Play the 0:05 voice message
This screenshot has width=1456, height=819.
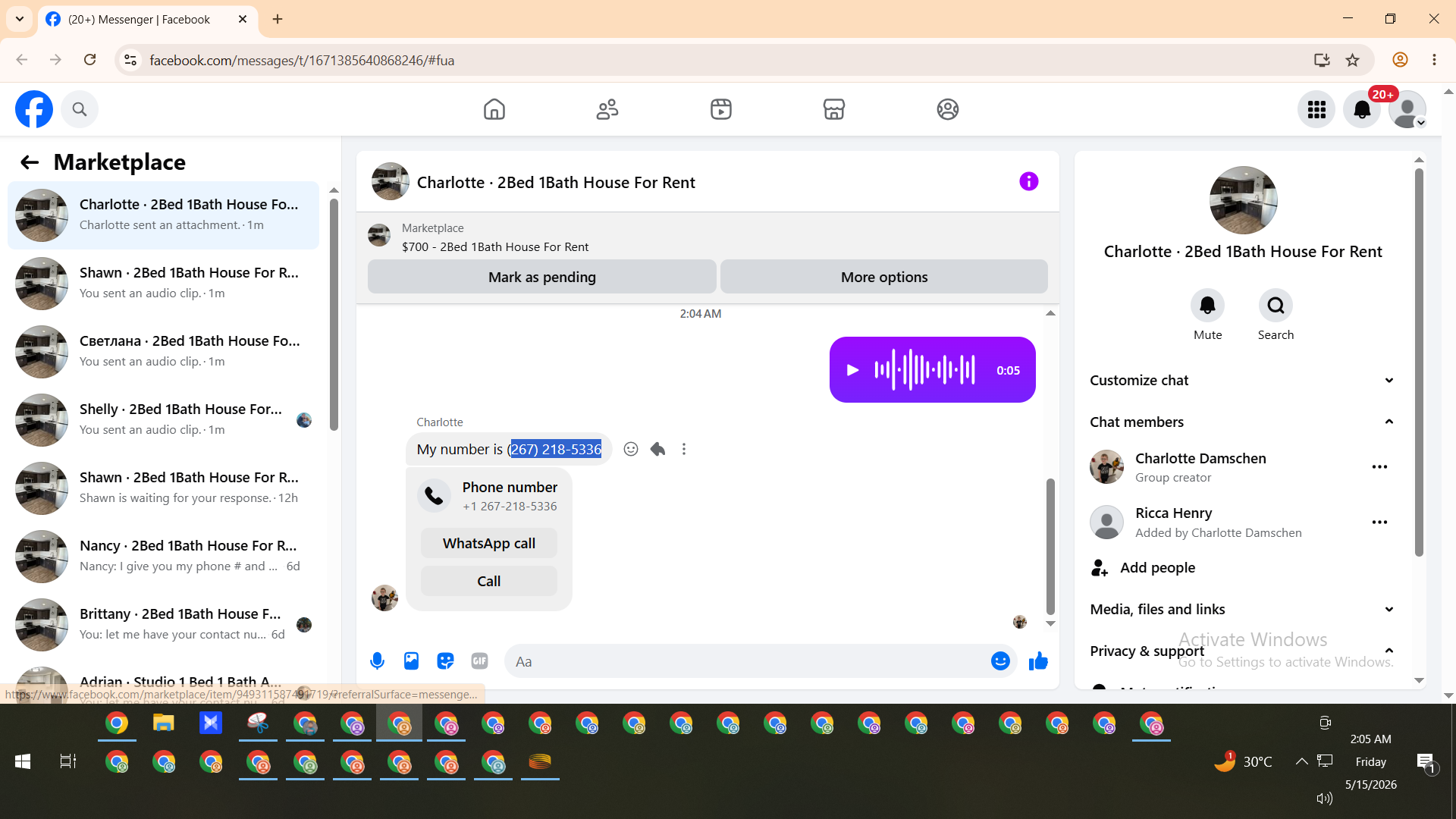[852, 370]
